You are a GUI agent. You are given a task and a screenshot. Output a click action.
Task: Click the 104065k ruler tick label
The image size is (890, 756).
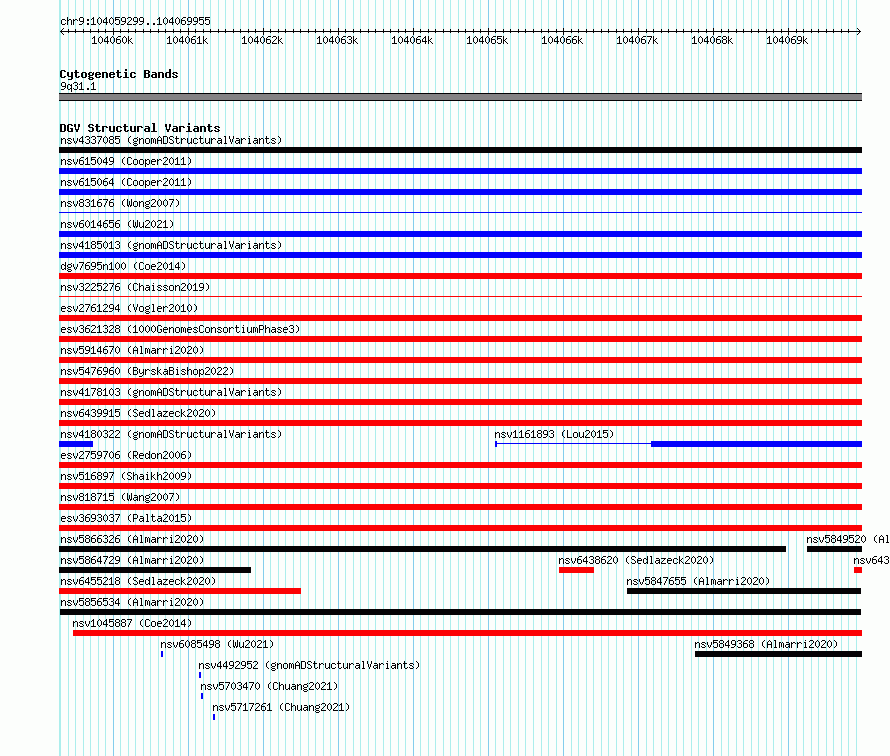pyautogui.click(x=487, y=40)
